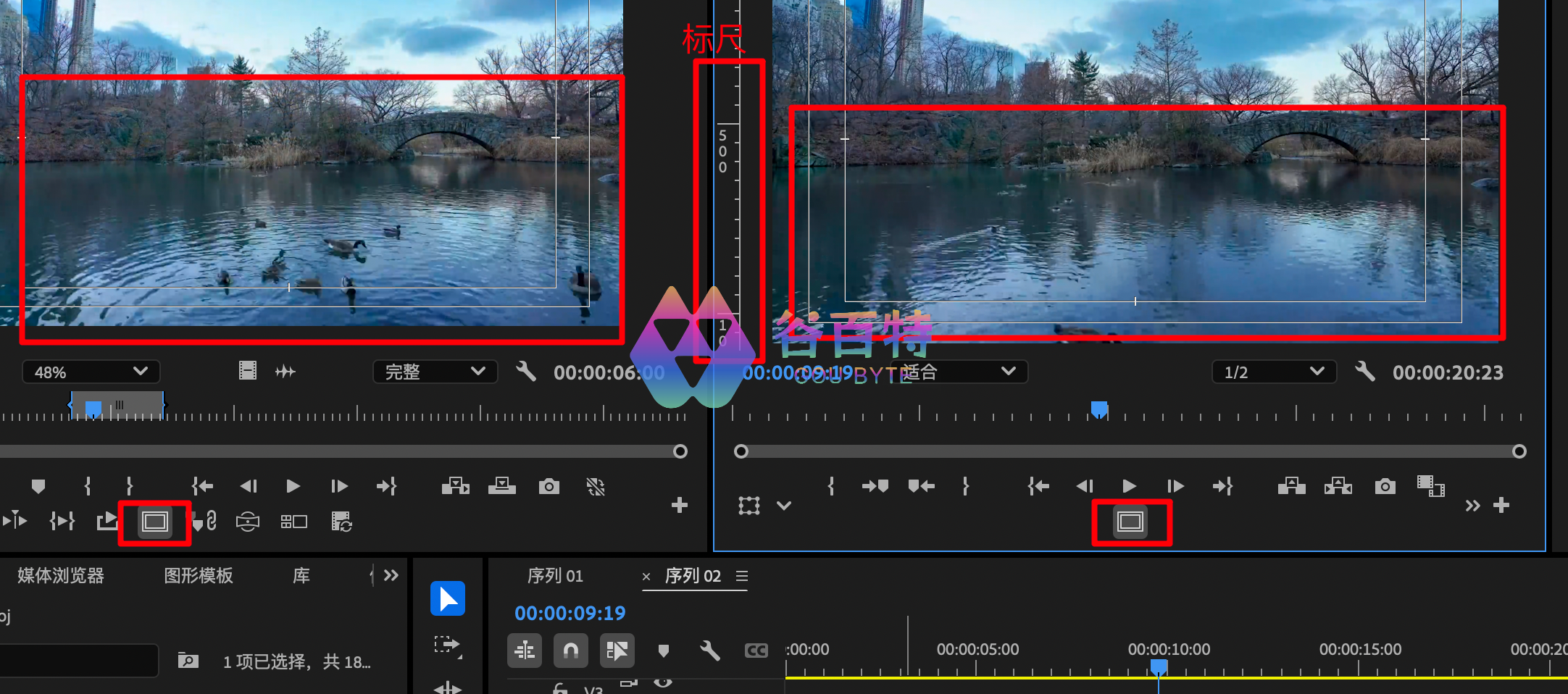Open Comparison View in Program monitor
This screenshot has width=1568, height=694.
point(1430,486)
